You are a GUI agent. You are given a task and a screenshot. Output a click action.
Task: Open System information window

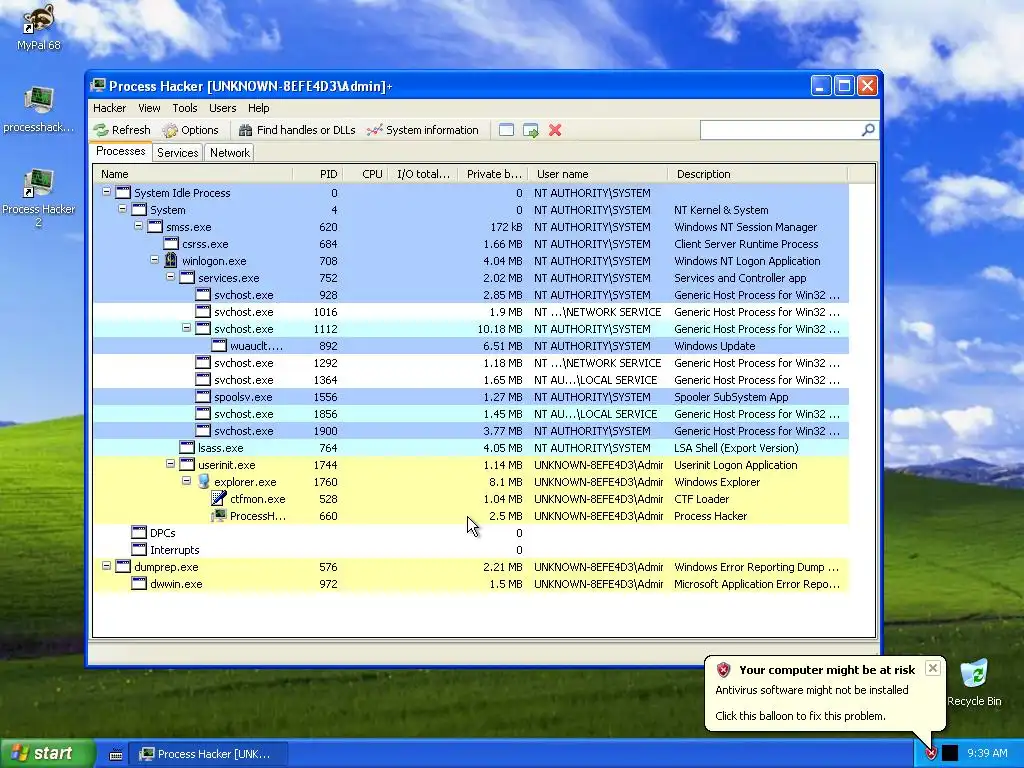[x=423, y=130]
